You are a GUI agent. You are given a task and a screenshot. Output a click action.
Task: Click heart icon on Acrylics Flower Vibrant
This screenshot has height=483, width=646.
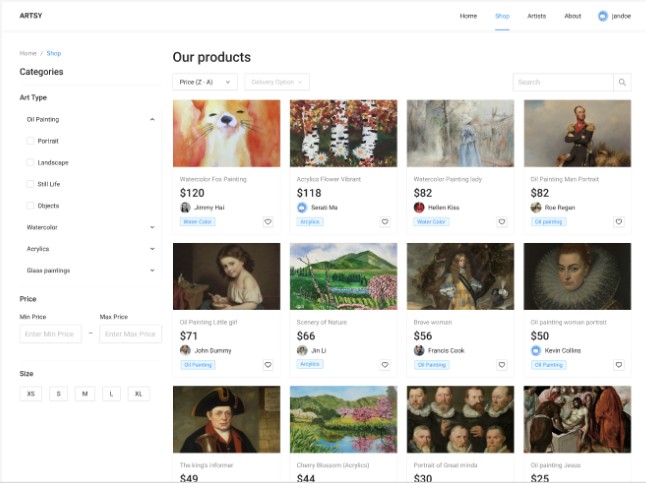(x=385, y=222)
